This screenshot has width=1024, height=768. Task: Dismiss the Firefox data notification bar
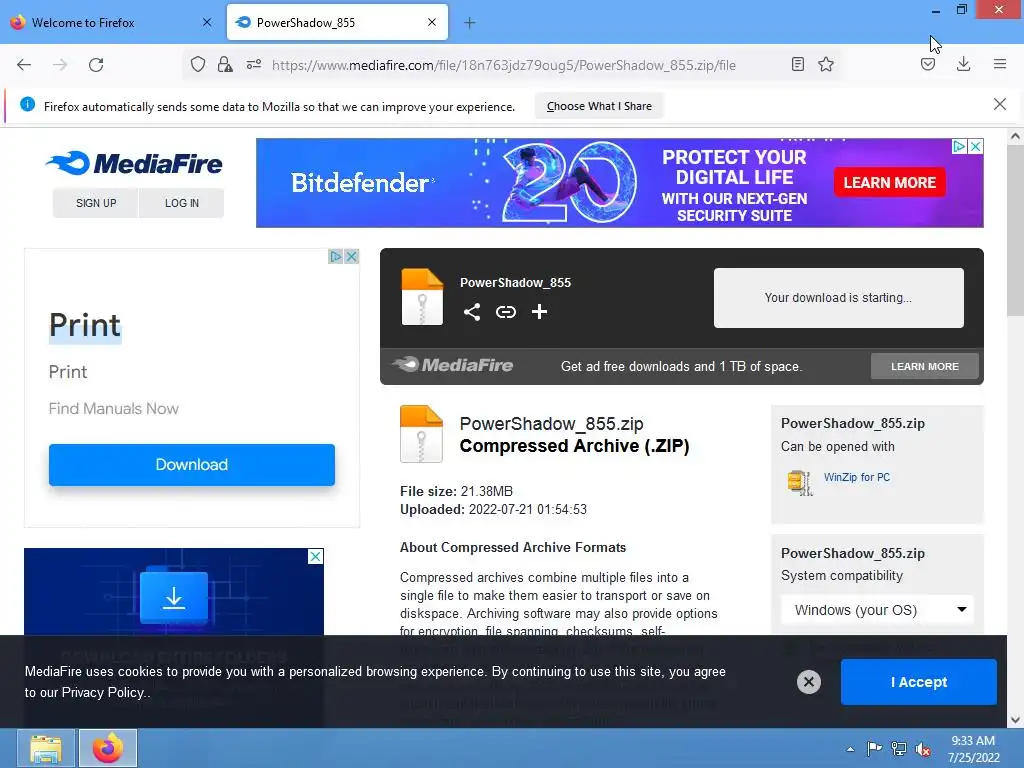click(1000, 104)
